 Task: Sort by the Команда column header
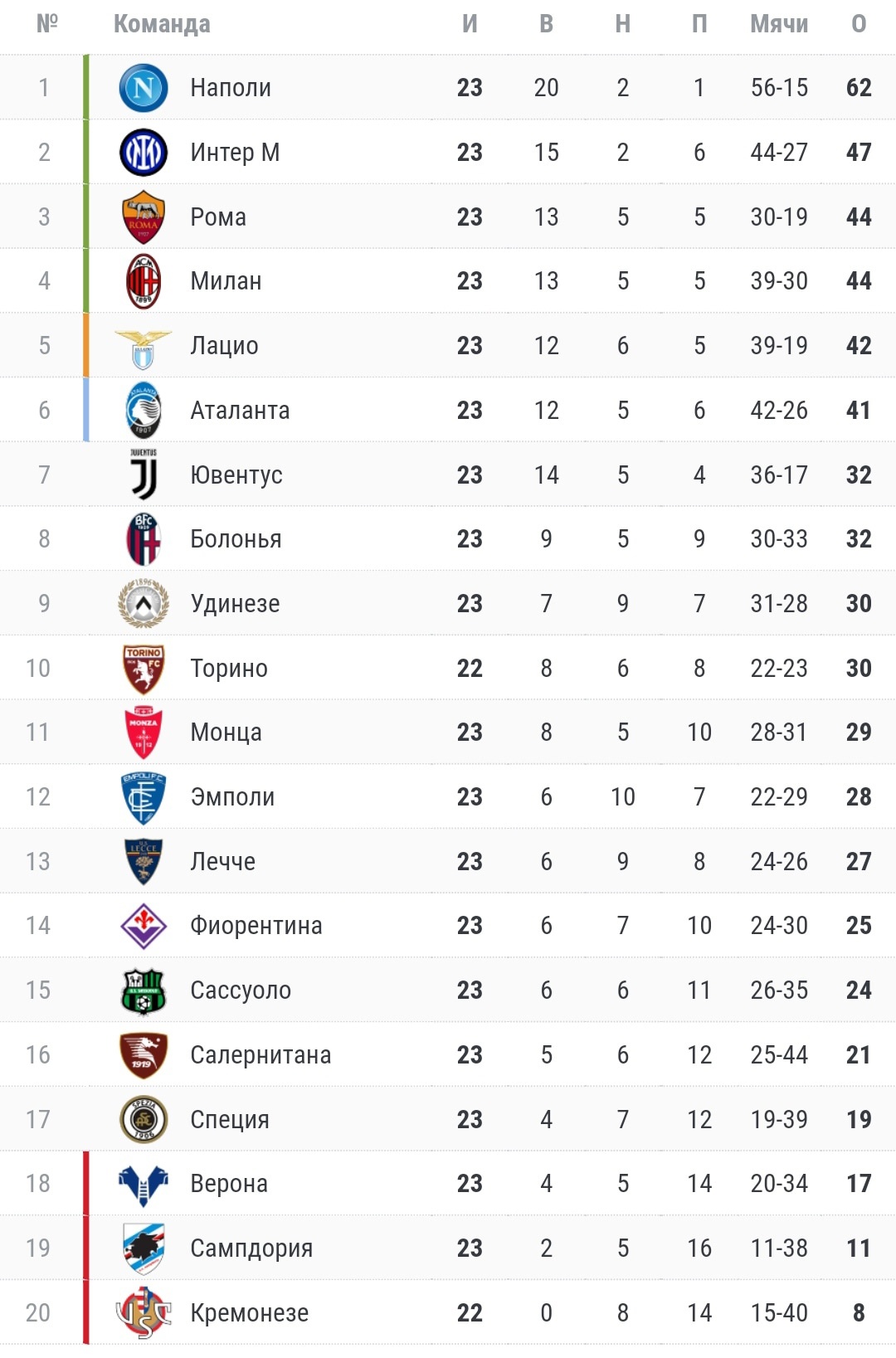coord(162,24)
